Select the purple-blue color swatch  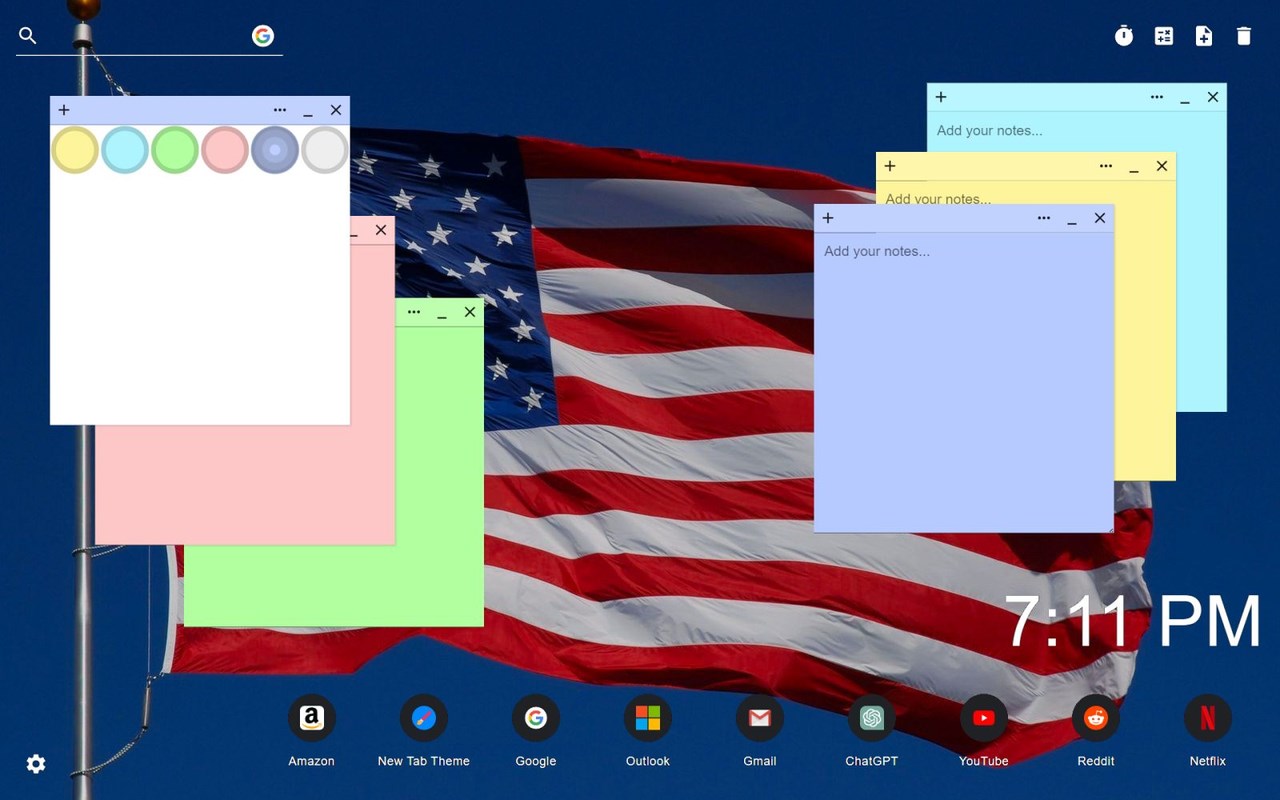click(x=275, y=150)
